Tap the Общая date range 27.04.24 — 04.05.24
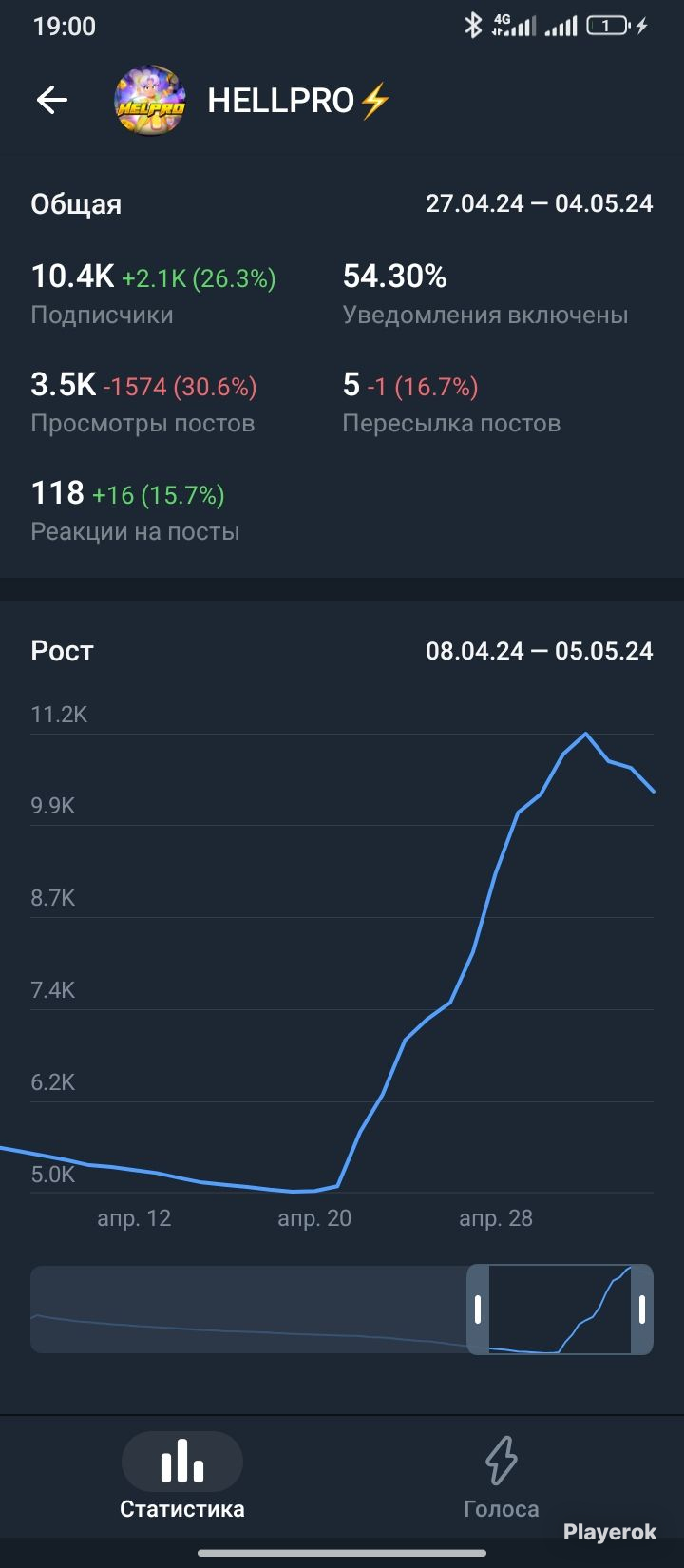 tap(540, 203)
